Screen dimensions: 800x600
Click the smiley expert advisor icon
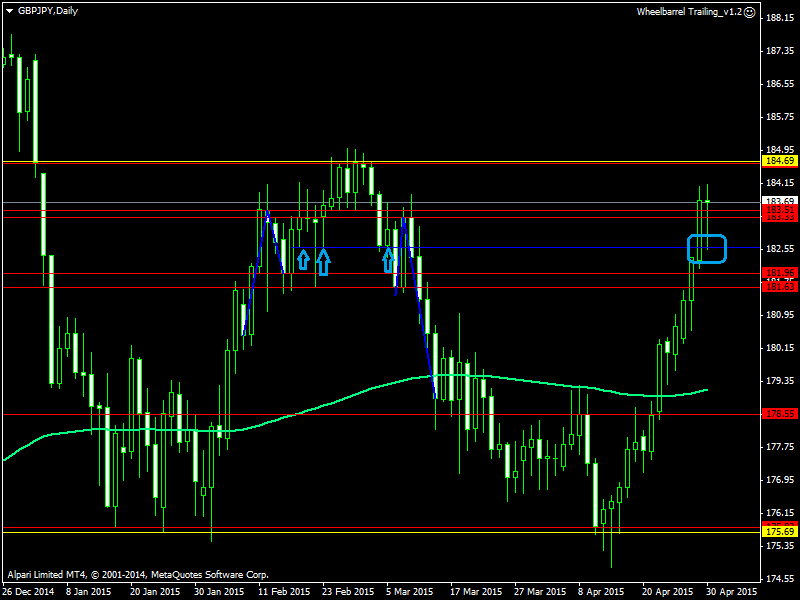point(749,12)
